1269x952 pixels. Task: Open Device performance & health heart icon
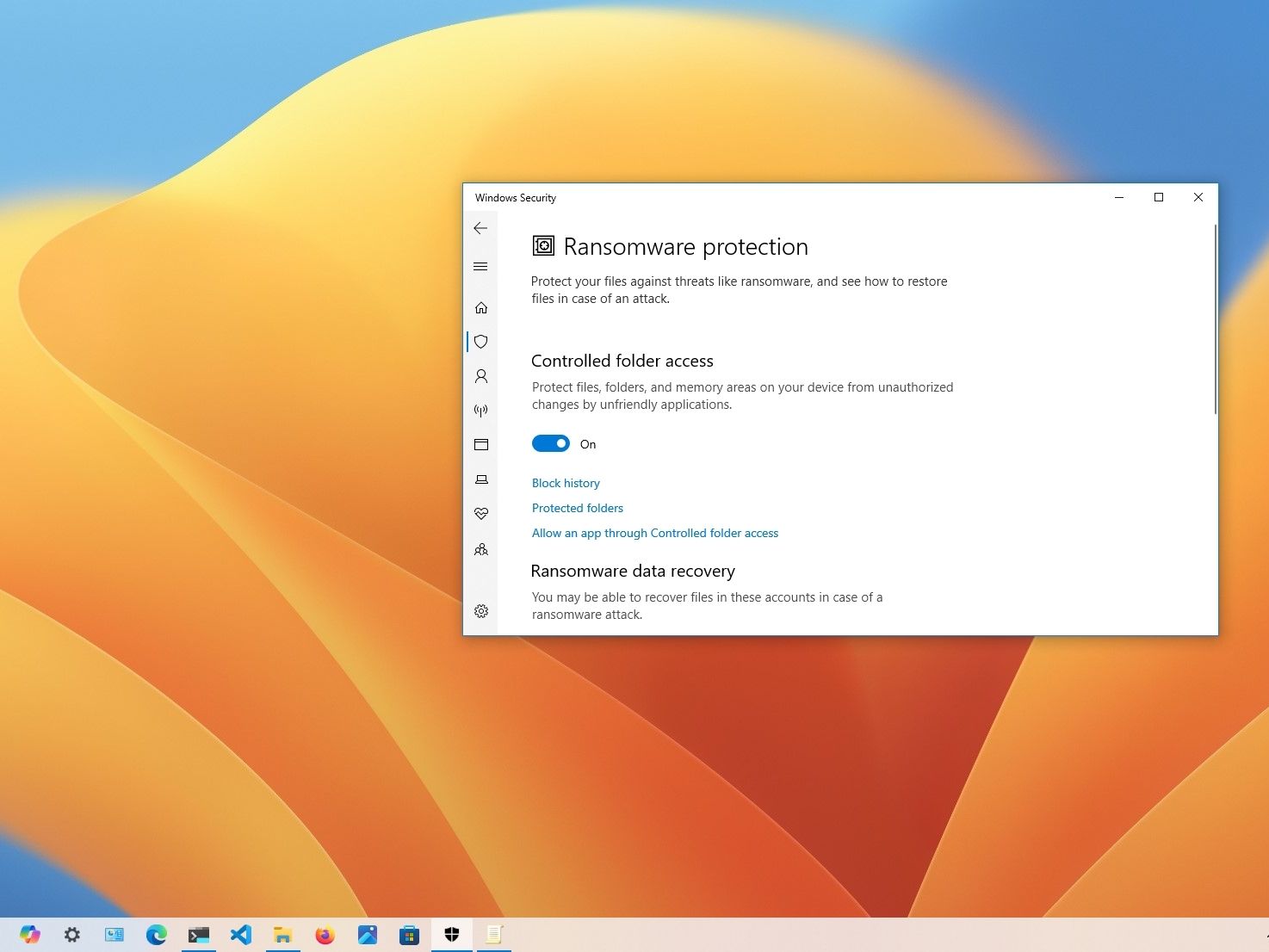[x=481, y=514]
